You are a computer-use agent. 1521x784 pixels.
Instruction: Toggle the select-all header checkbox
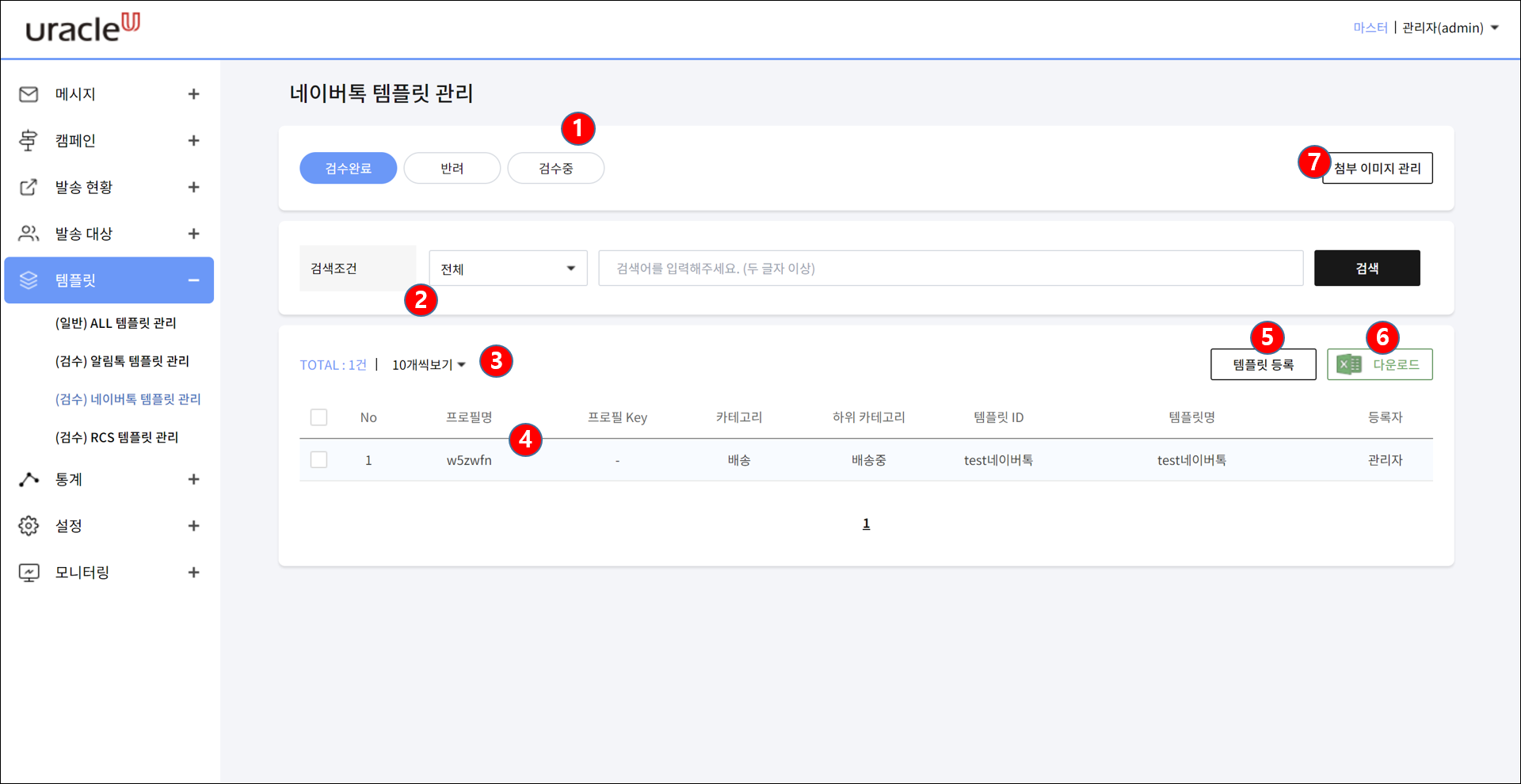318,417
